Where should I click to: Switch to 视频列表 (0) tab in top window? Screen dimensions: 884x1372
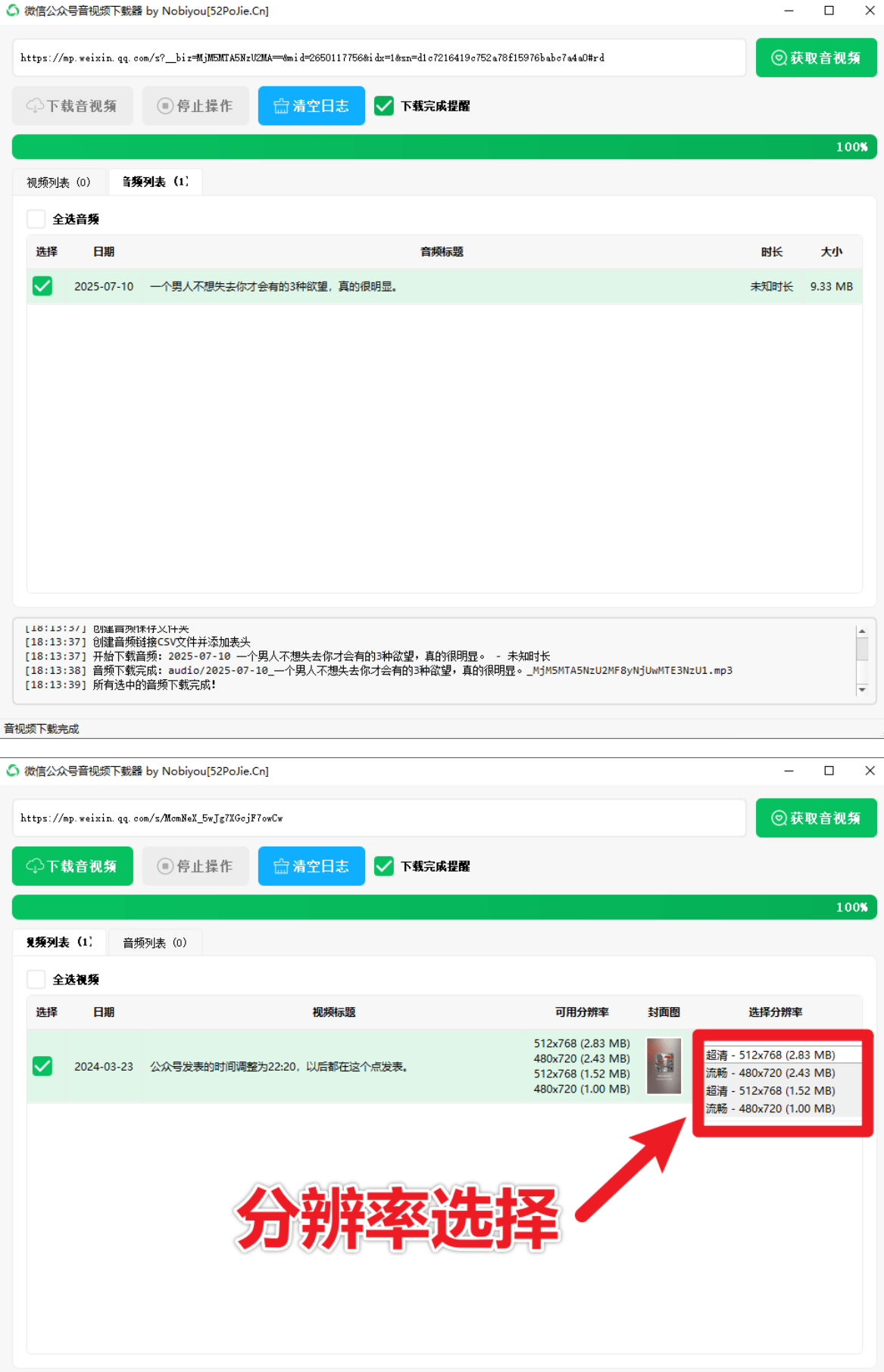click(x=59, y=182)
